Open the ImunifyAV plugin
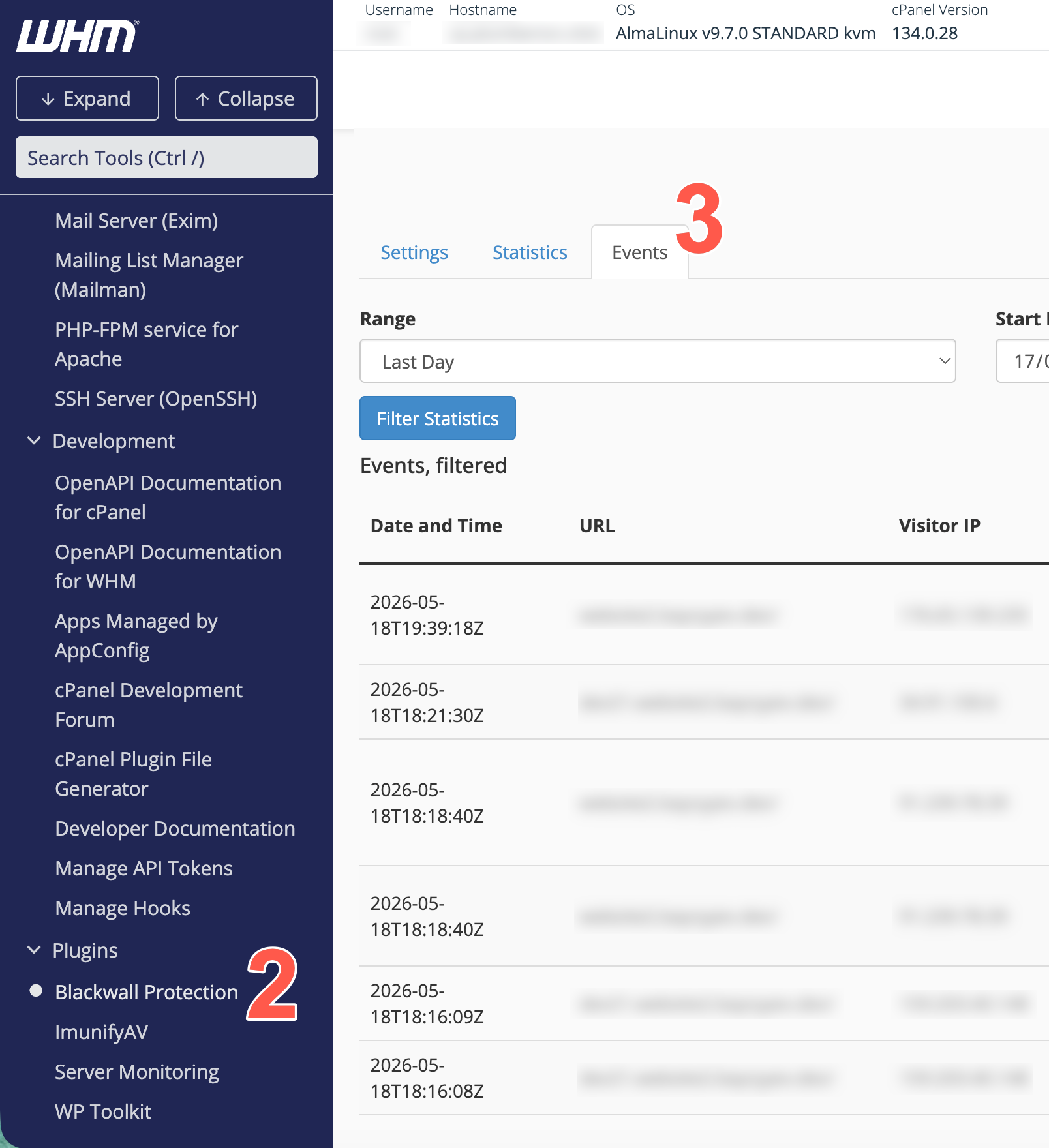Viewport: 1049px width, 1148px height. [x=101, y=1032]
